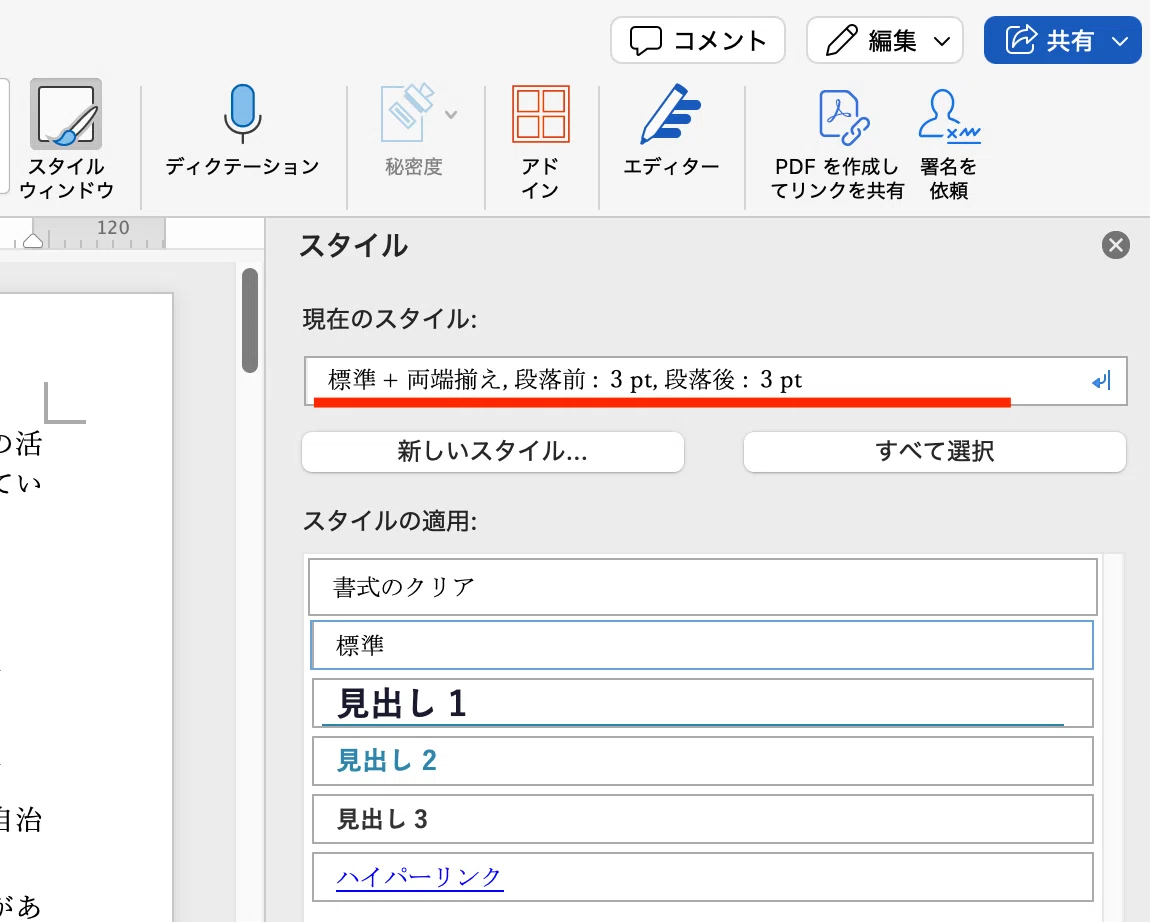Launch the エディター editor tool

point(670,114)
